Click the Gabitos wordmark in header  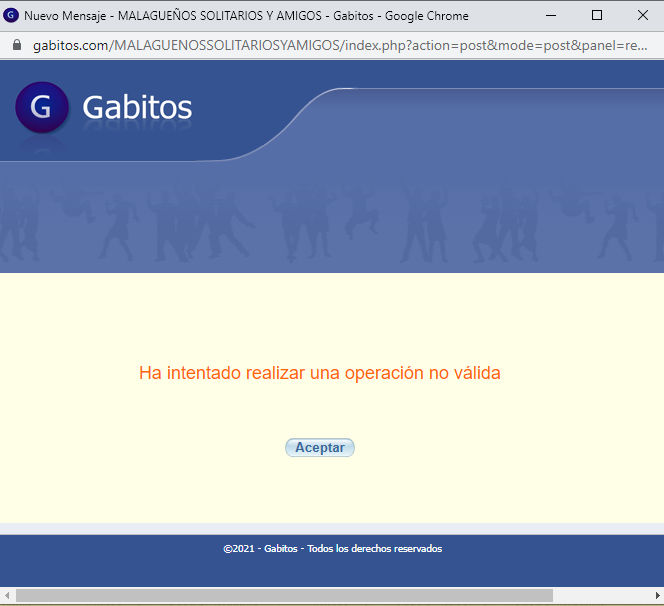tap(137, 108)
